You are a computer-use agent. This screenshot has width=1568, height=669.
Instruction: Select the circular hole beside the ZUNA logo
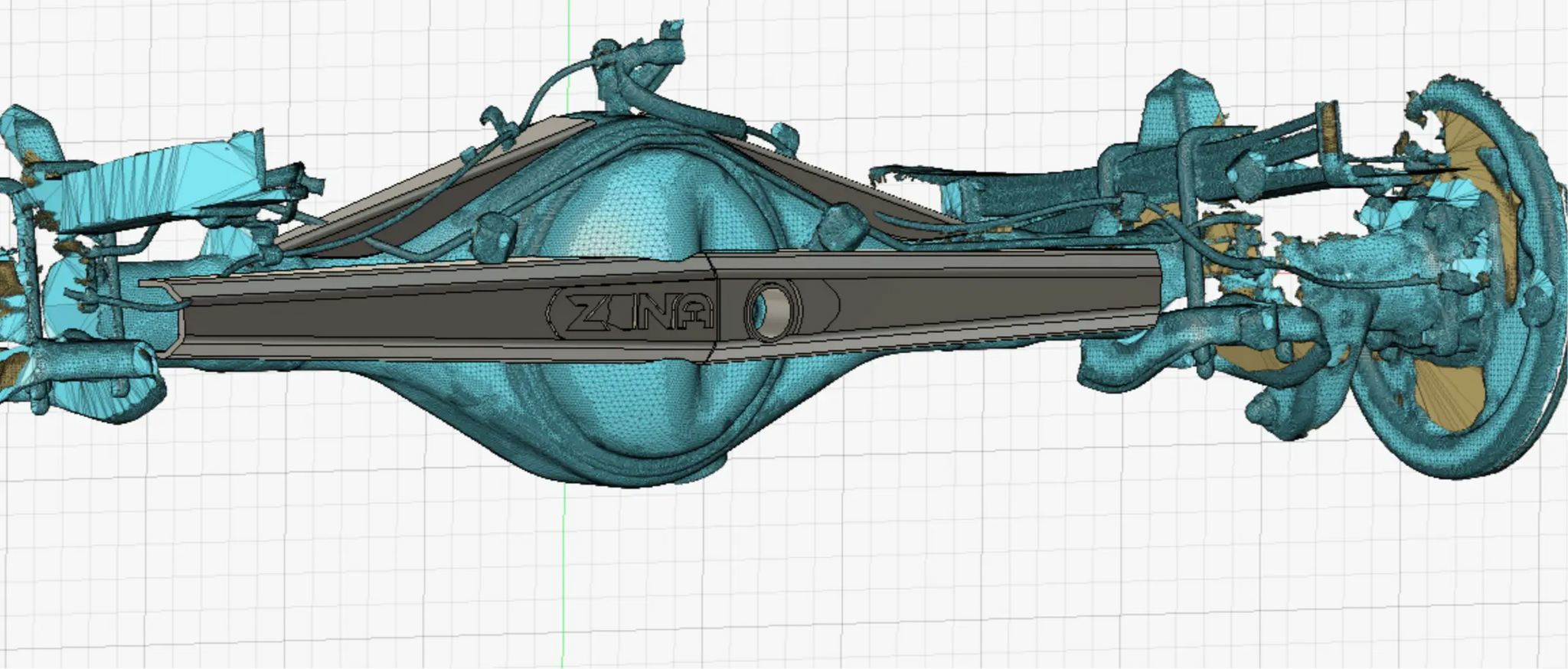tap(771, 308)
